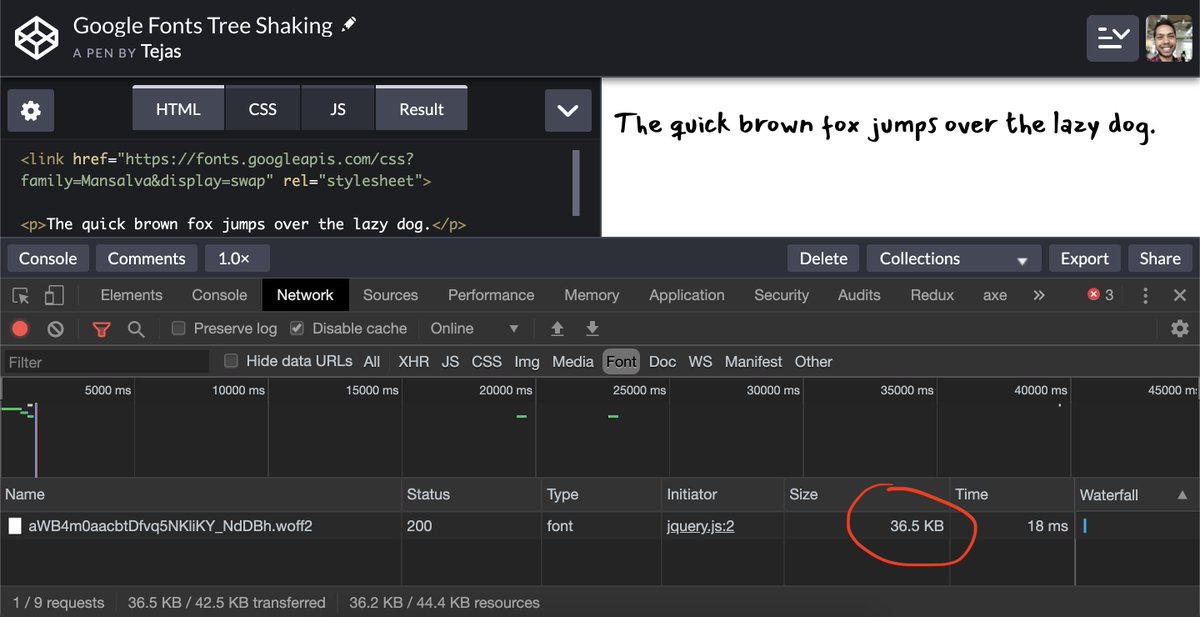Clear the network log
The image size is (1200, 617).
click(55, 328)
